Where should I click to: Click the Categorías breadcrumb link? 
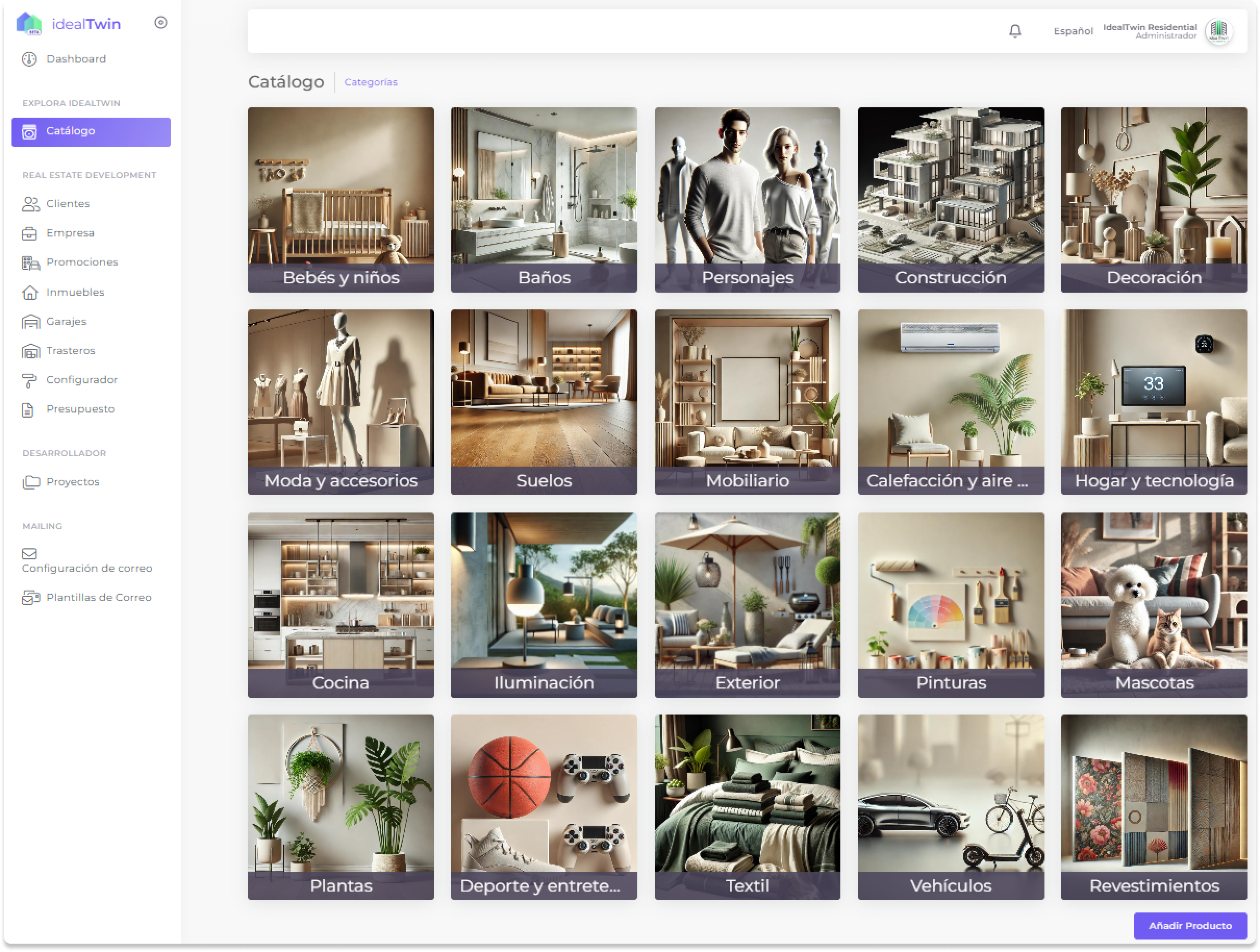371,82
